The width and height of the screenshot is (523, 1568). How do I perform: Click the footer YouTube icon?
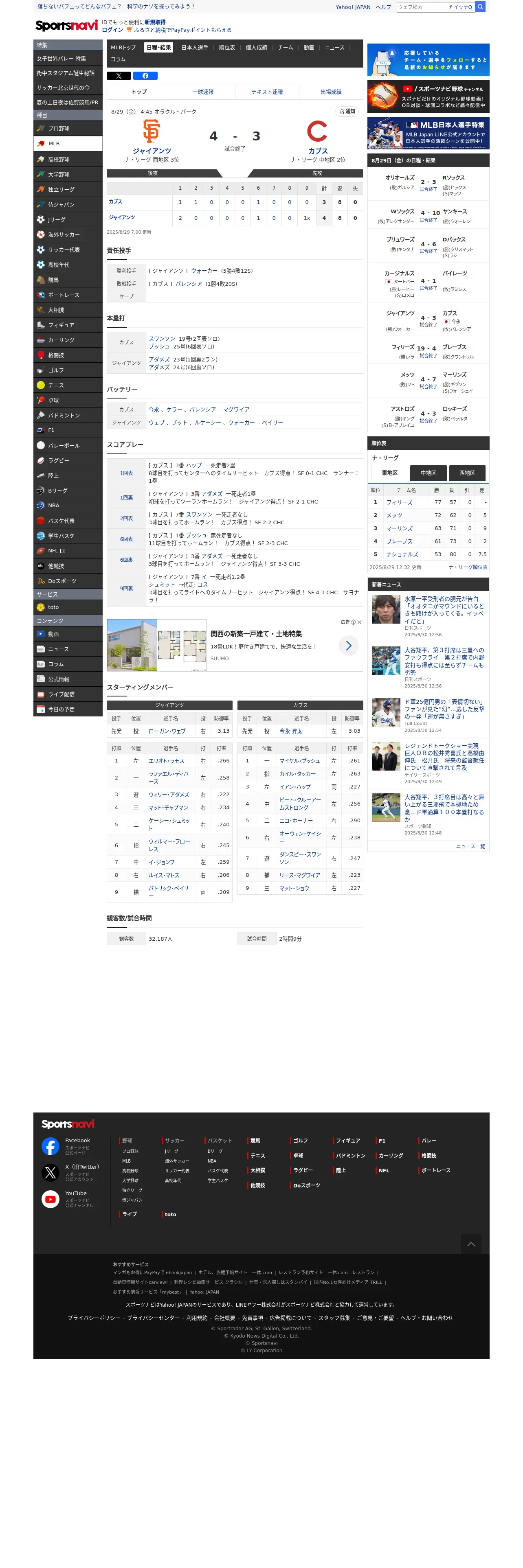pyautogui.click(x=51, y=1199)
